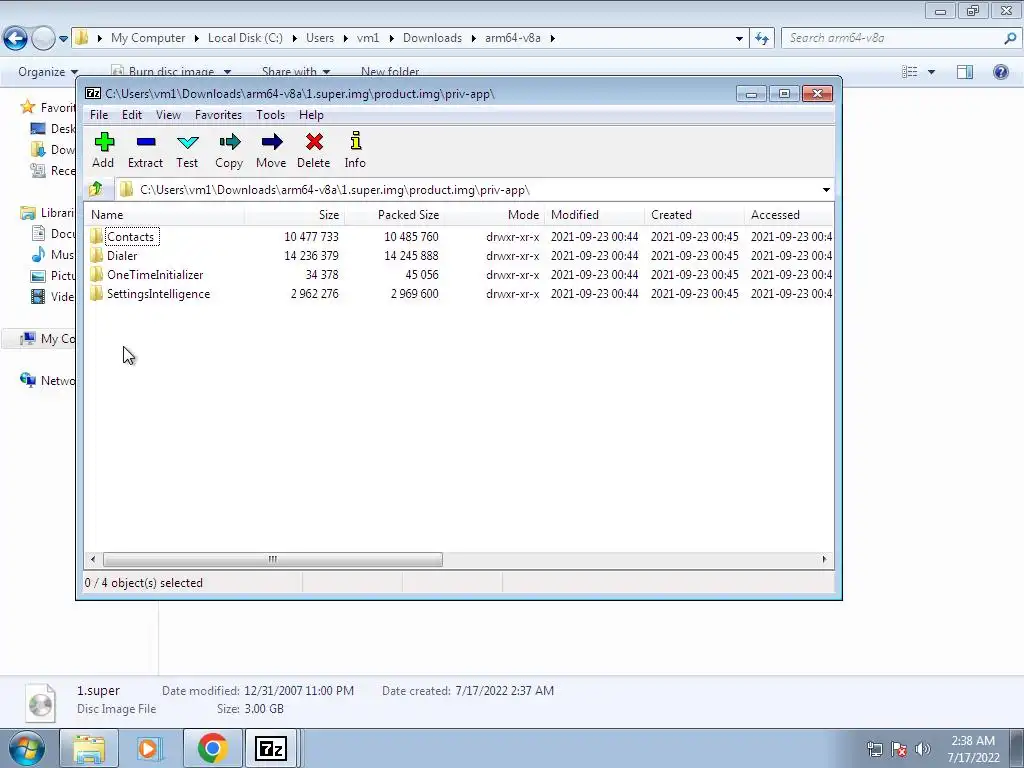Sort by the Packed Size column header
1024x768 pixels.
click(x=394, y=215)
